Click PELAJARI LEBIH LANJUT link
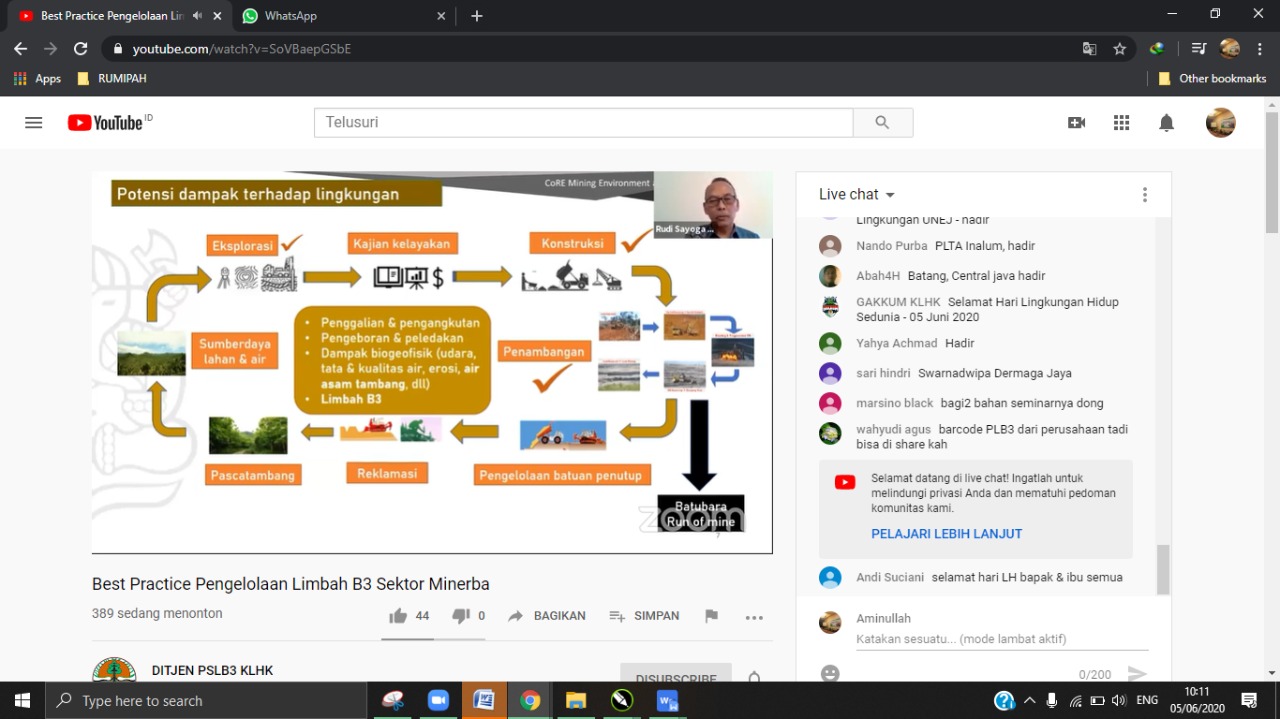The image size is (1280, 719). click(946, 534)
